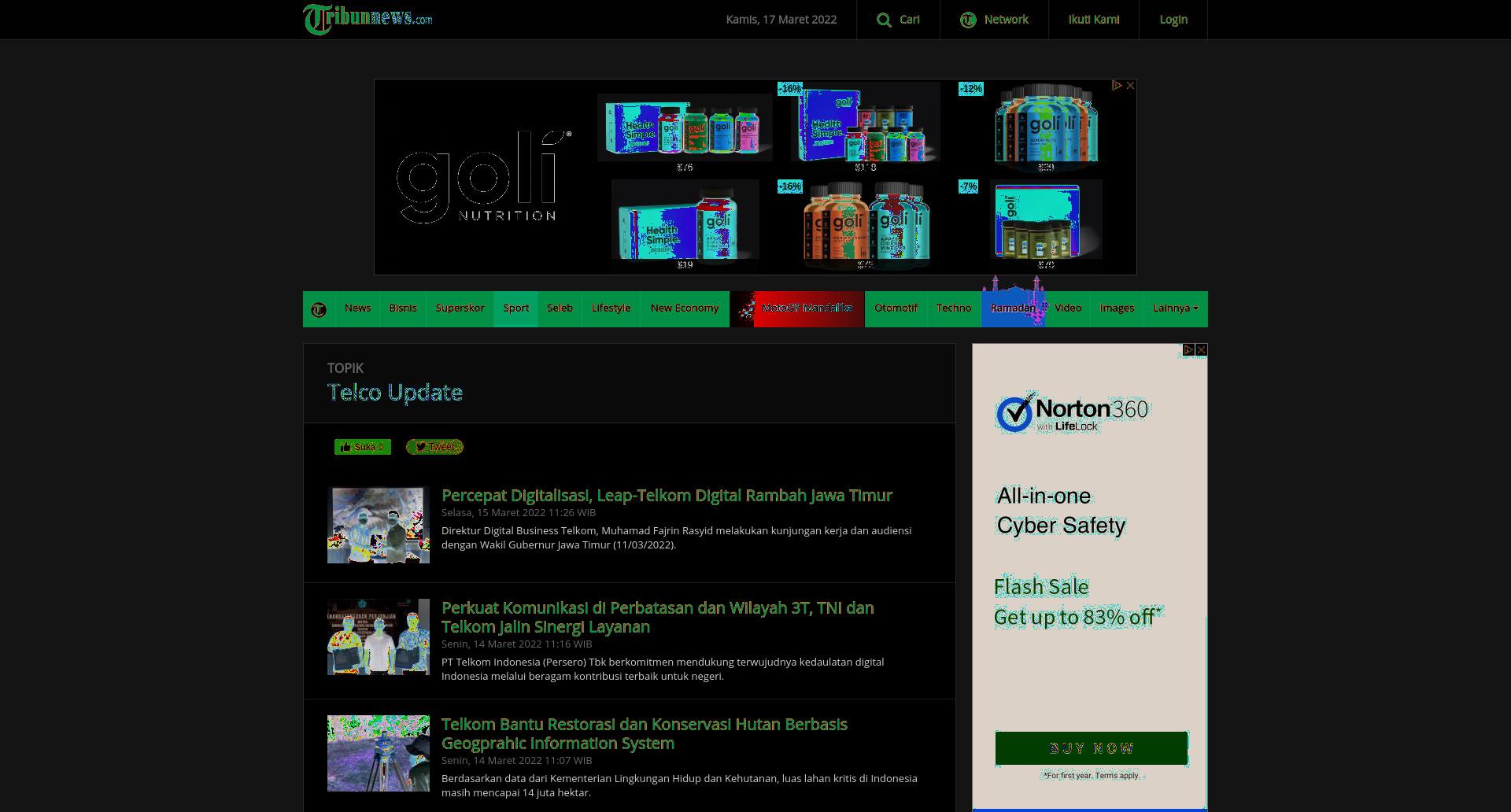Open thumbnail of Restorasi Hutan article
This screenshot has height=812, width=1511.
(379, 753)
